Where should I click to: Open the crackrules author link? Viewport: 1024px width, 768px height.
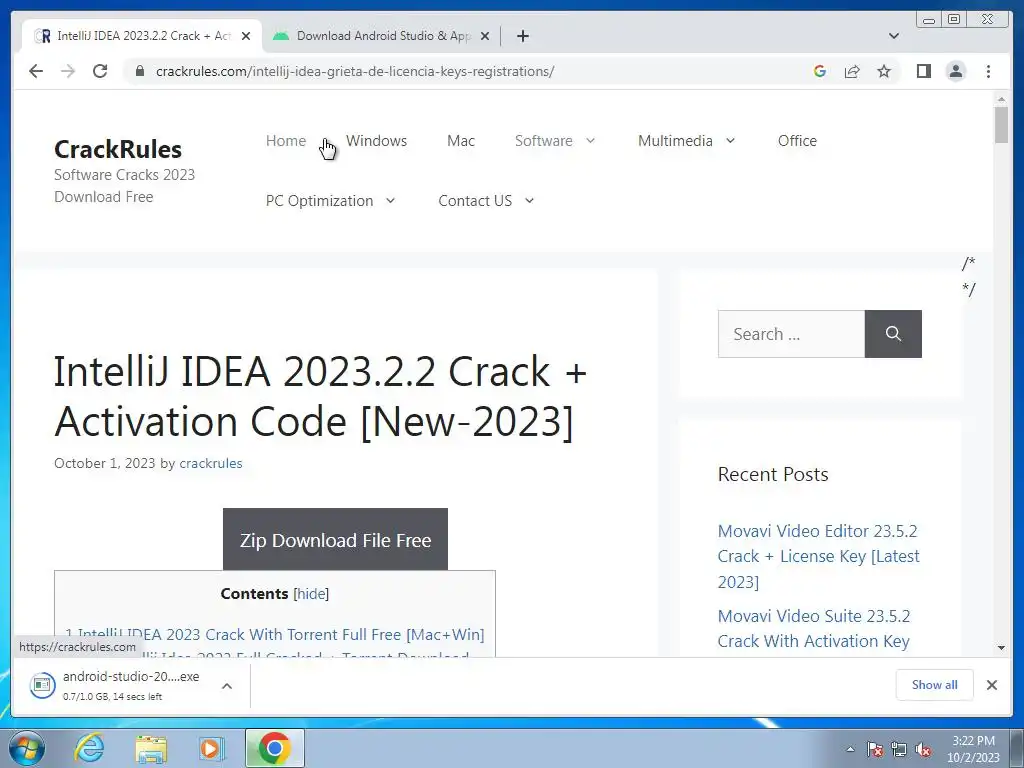click(210, 463)
